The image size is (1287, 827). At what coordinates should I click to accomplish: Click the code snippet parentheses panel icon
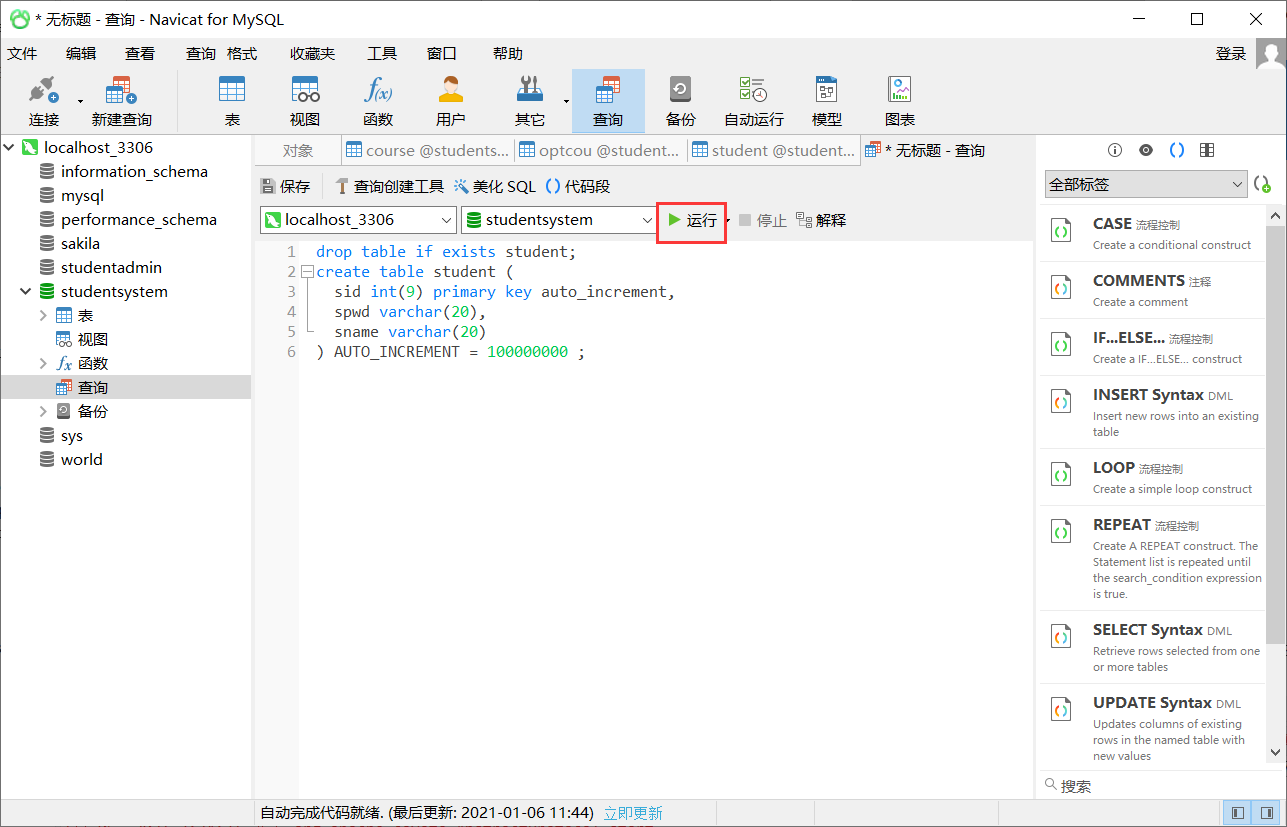(1177, 150)
